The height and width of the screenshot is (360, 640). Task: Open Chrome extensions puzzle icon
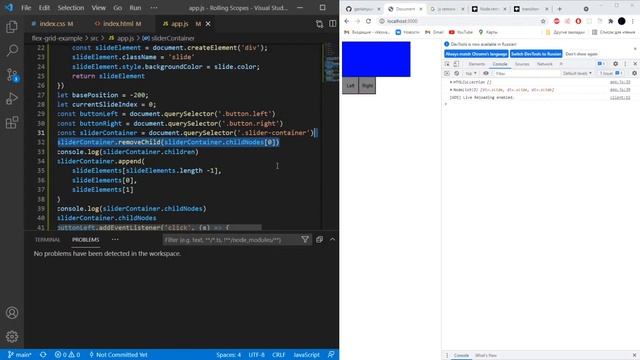click(611, 21)
